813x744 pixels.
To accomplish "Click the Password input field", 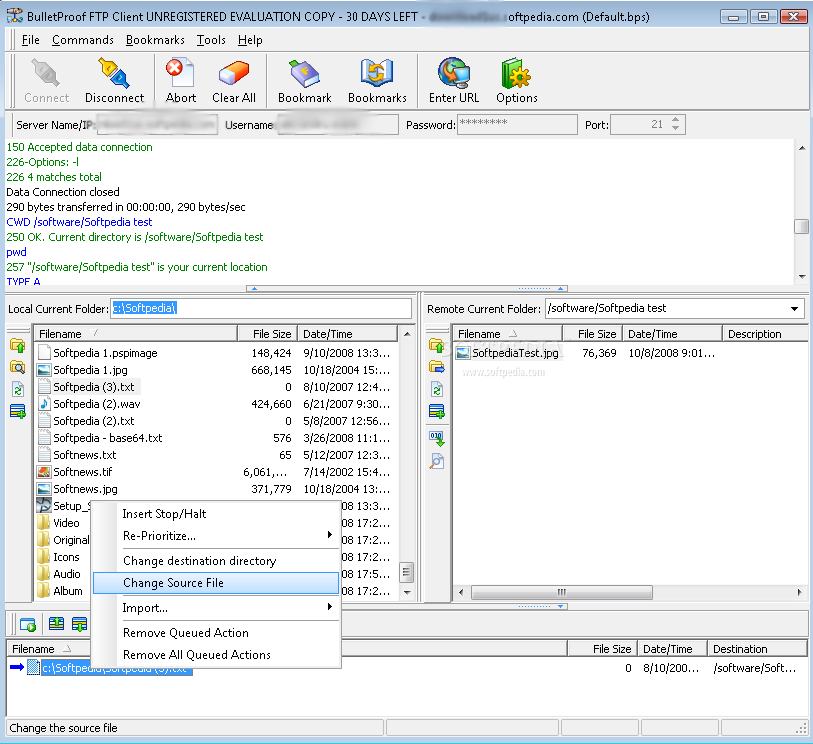I will [517, 124].
